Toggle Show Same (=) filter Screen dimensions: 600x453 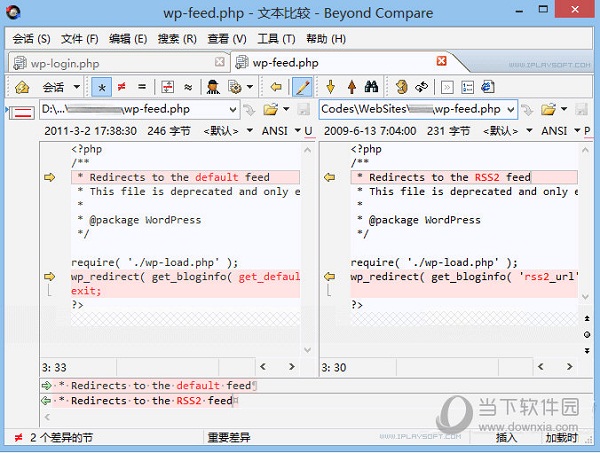(x=142, y=87)
